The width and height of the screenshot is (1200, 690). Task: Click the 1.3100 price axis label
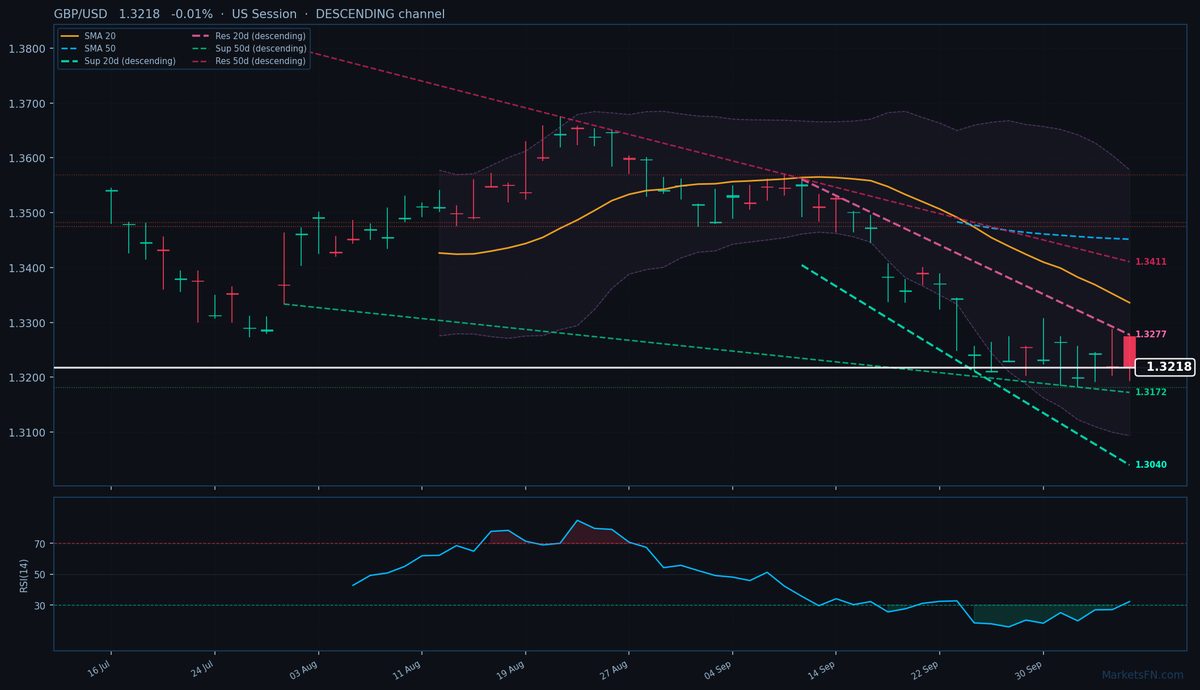coord(26,433)
